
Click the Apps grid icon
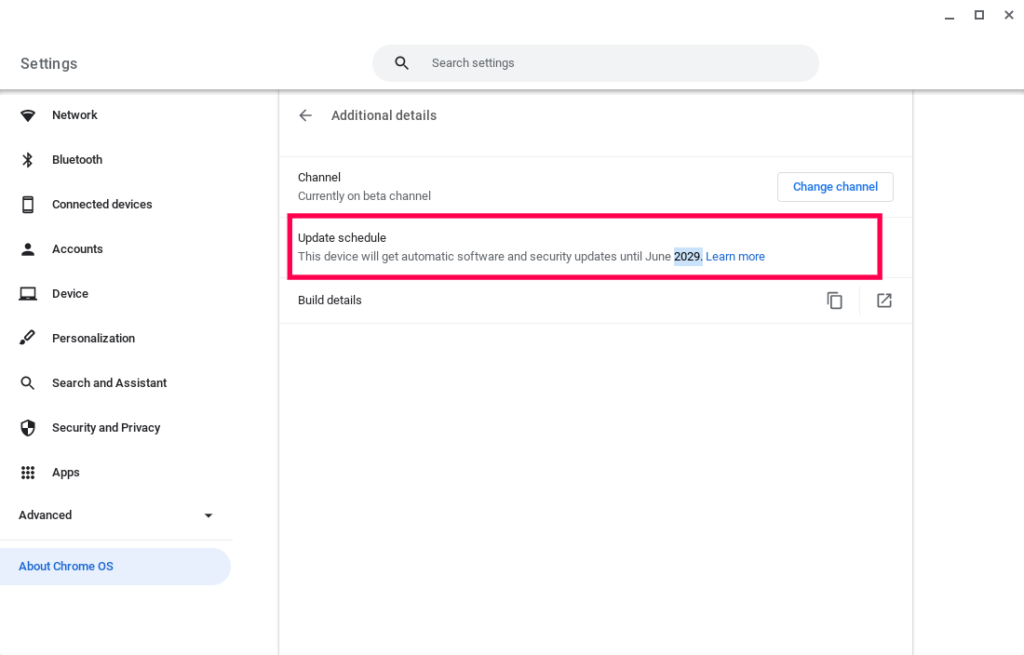coord(27,472)
